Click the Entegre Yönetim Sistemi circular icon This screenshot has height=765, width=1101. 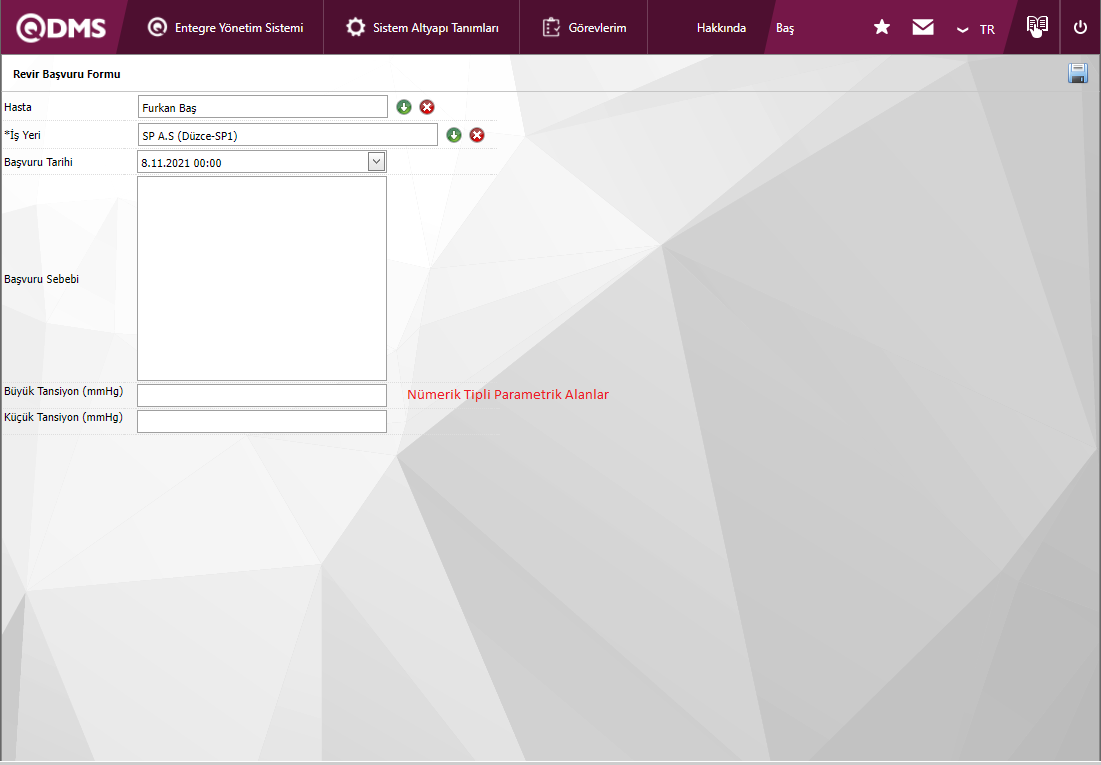pos(157,27)
